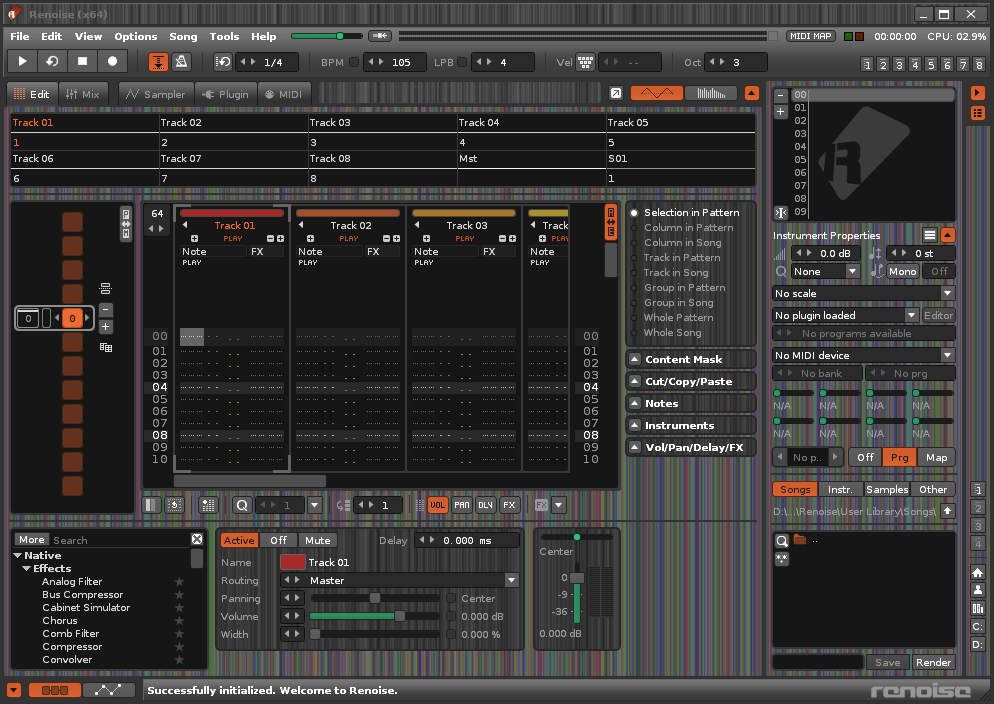Screen dimensions: 994x704
Task: Expand the Notes section
Action: (x=691, y=404)
